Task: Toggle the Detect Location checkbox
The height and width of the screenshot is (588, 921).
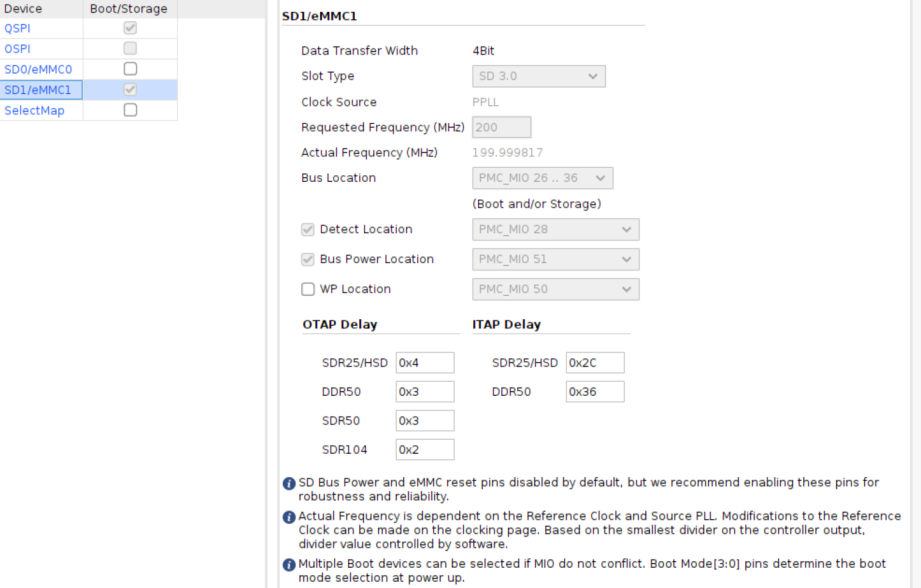Action: pyautogui.click(x=308, y=230)
